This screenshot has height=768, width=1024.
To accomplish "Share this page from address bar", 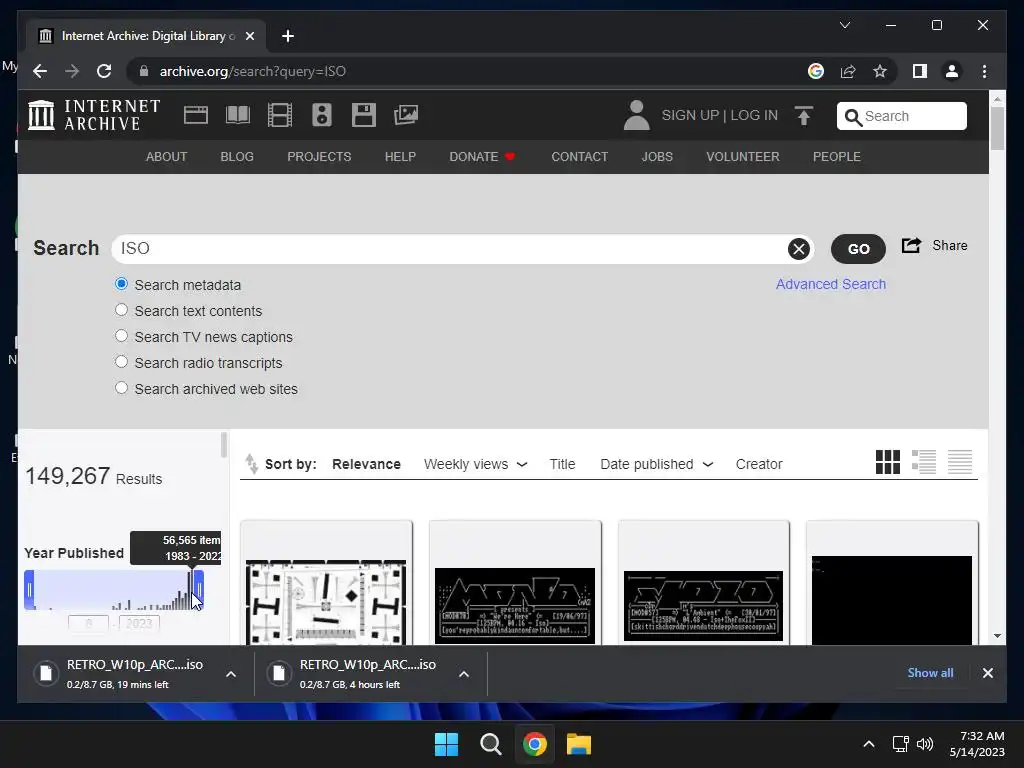I will (848, 71).
